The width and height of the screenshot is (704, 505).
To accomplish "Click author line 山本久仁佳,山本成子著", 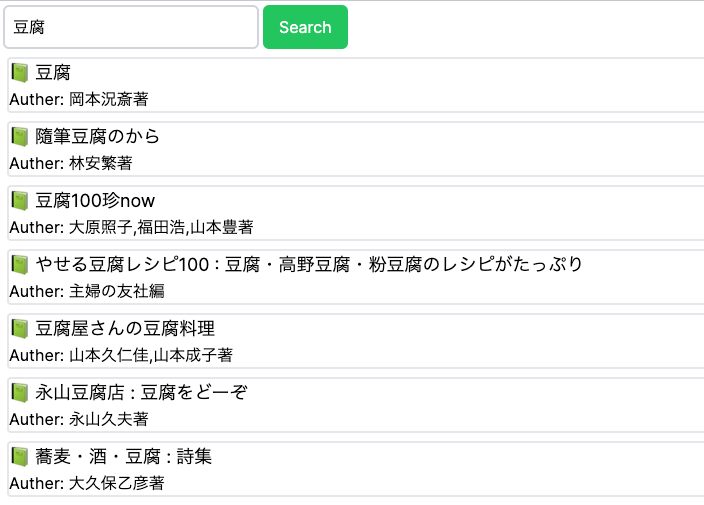I will [121, 356].
